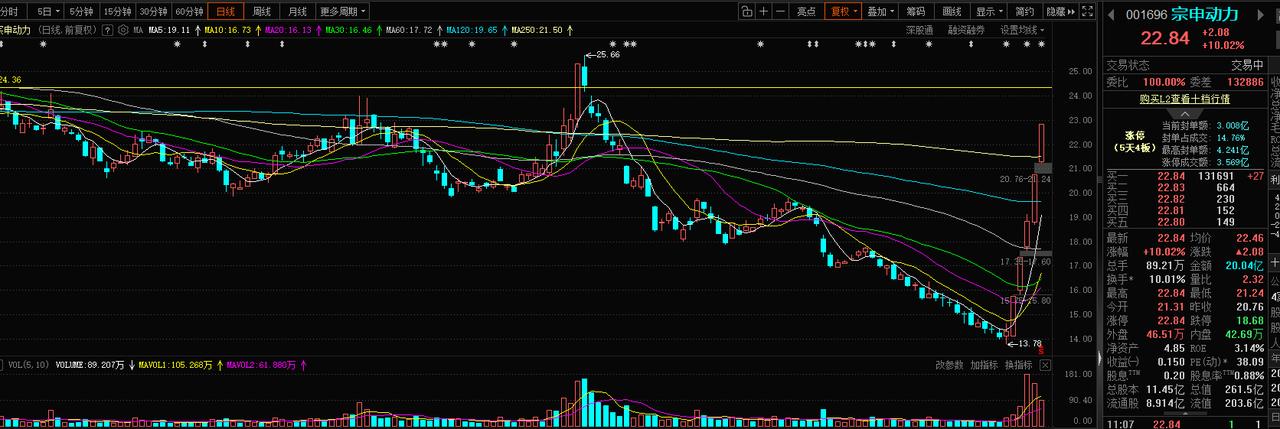Click the 融资融券 label

(965, 30)
